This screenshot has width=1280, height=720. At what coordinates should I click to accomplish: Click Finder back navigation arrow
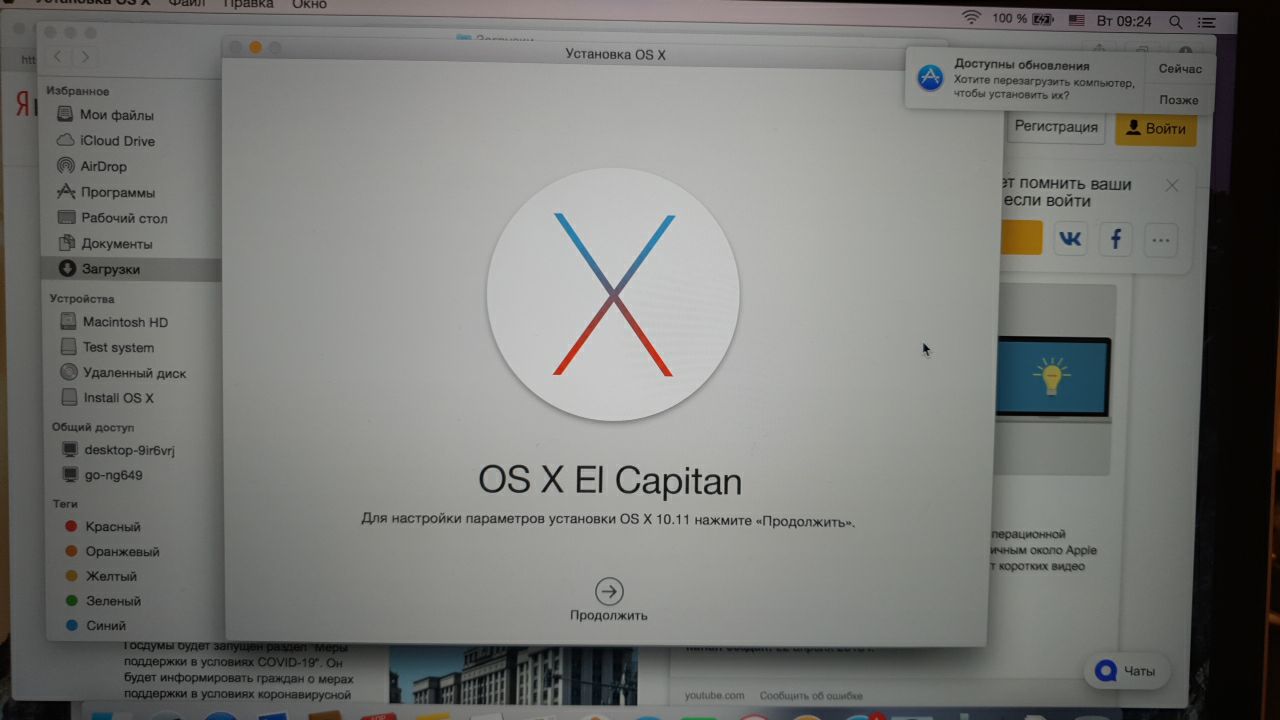coord(58,57)
